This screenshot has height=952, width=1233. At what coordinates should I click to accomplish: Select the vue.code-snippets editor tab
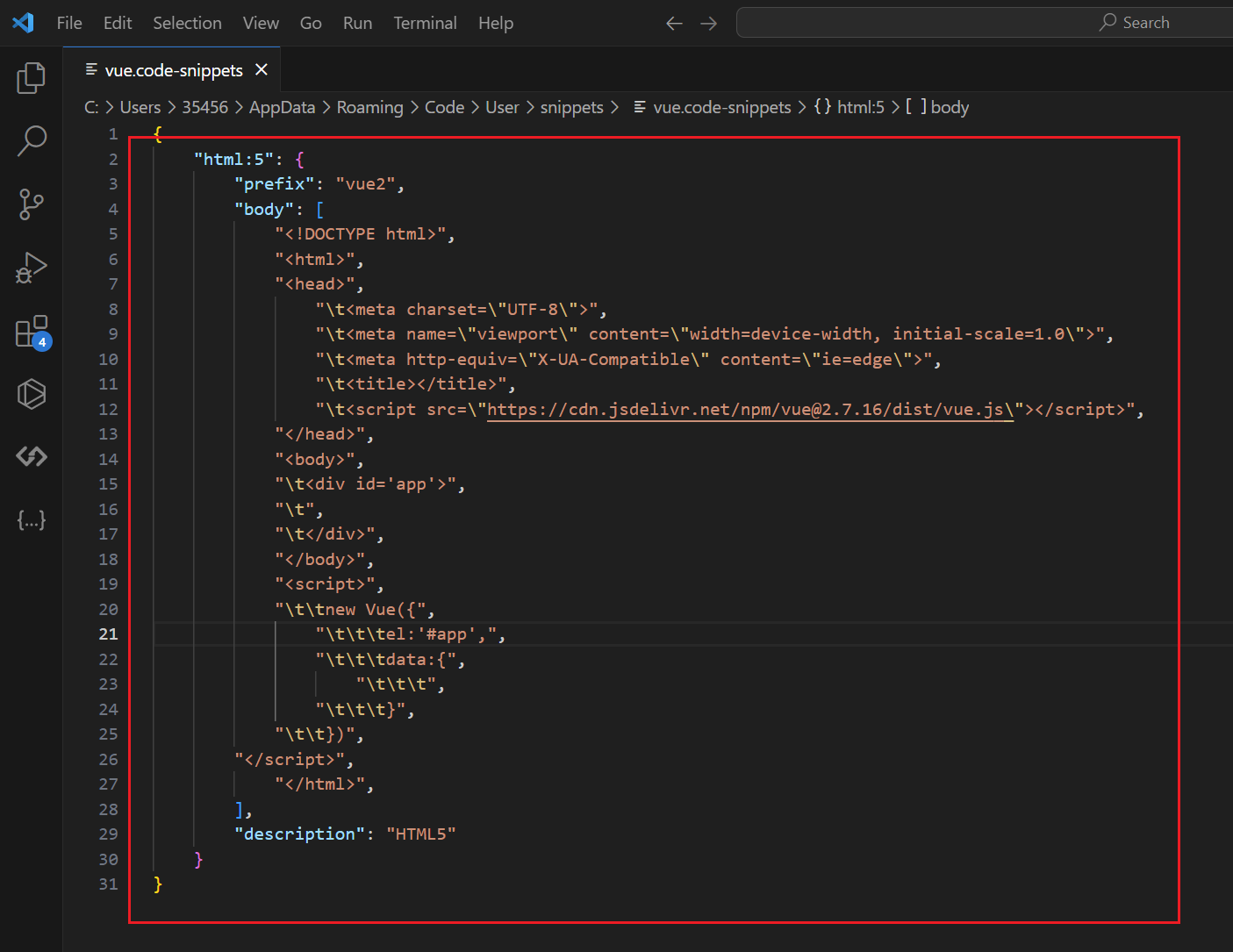(174, 69)
